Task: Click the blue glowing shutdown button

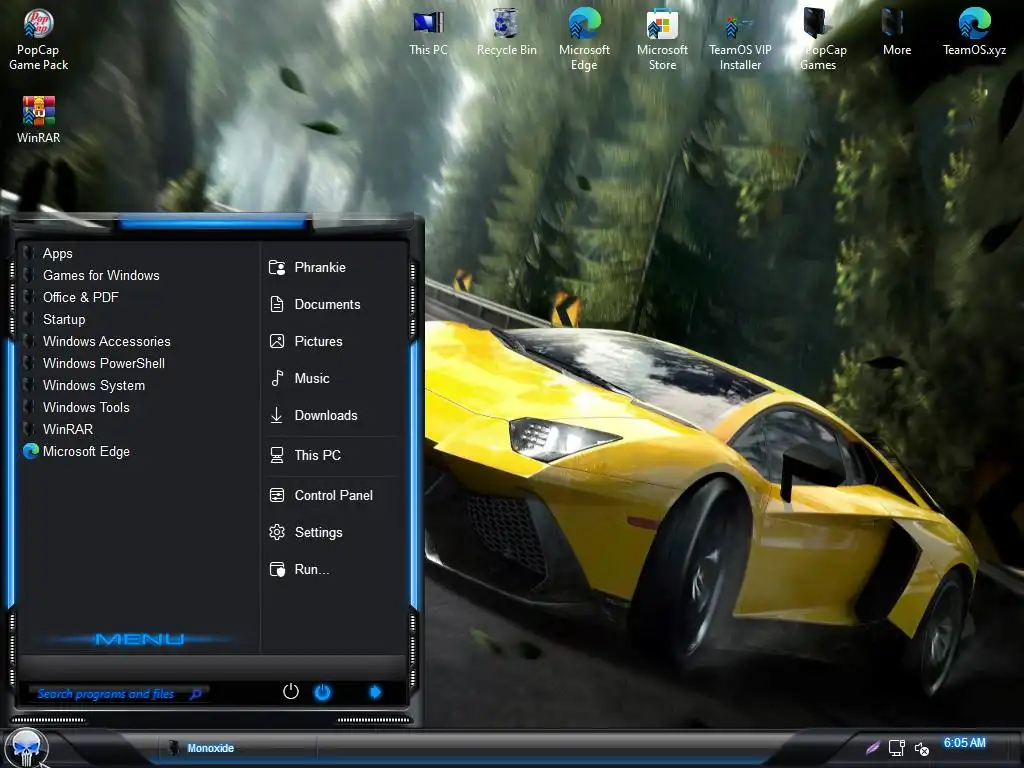Action: pos(323,692)
